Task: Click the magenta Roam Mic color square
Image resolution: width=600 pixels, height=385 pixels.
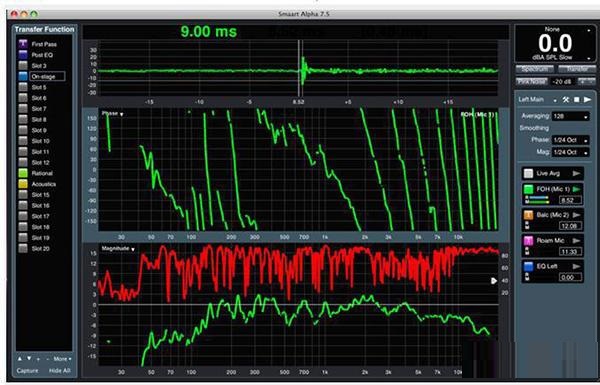Action: (528, 241)
